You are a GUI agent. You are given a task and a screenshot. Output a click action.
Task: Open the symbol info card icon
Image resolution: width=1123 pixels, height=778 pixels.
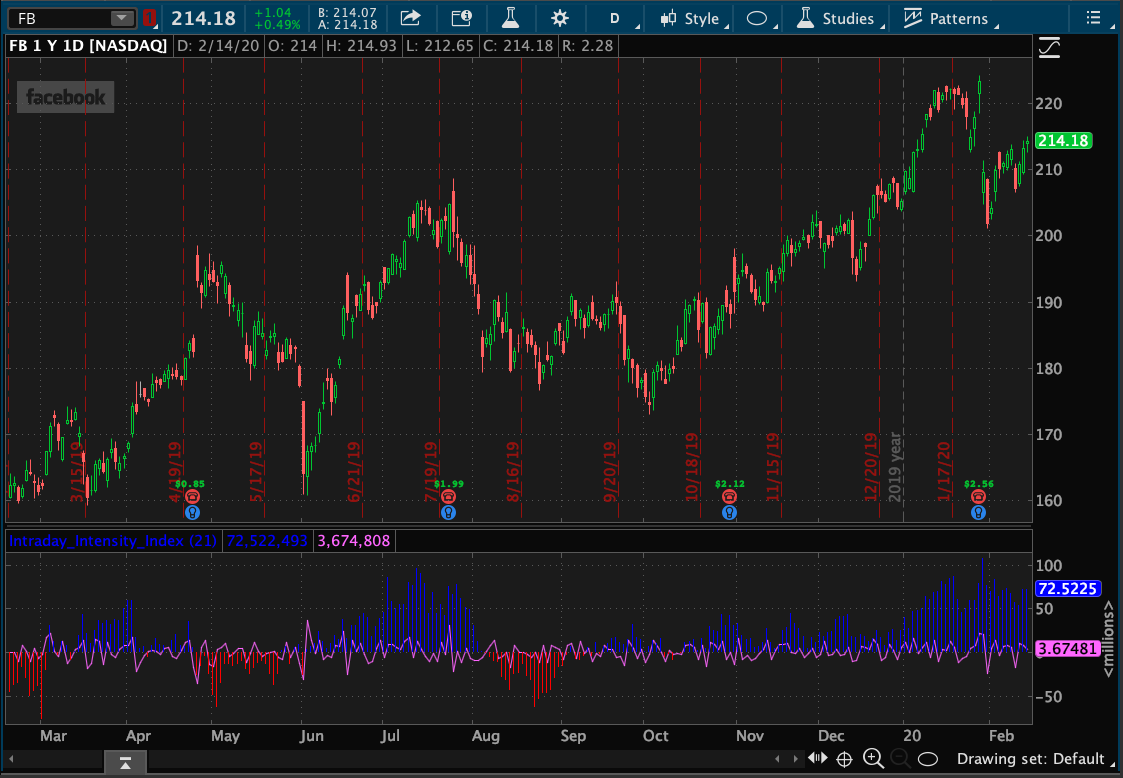click(x=461, y=18)
